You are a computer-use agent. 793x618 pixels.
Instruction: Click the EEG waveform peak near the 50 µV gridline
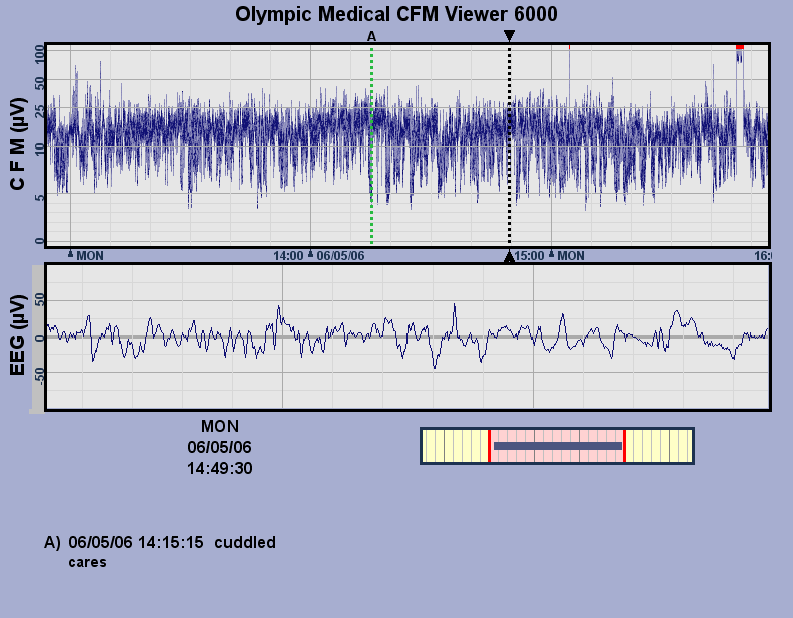click(455, 305)
